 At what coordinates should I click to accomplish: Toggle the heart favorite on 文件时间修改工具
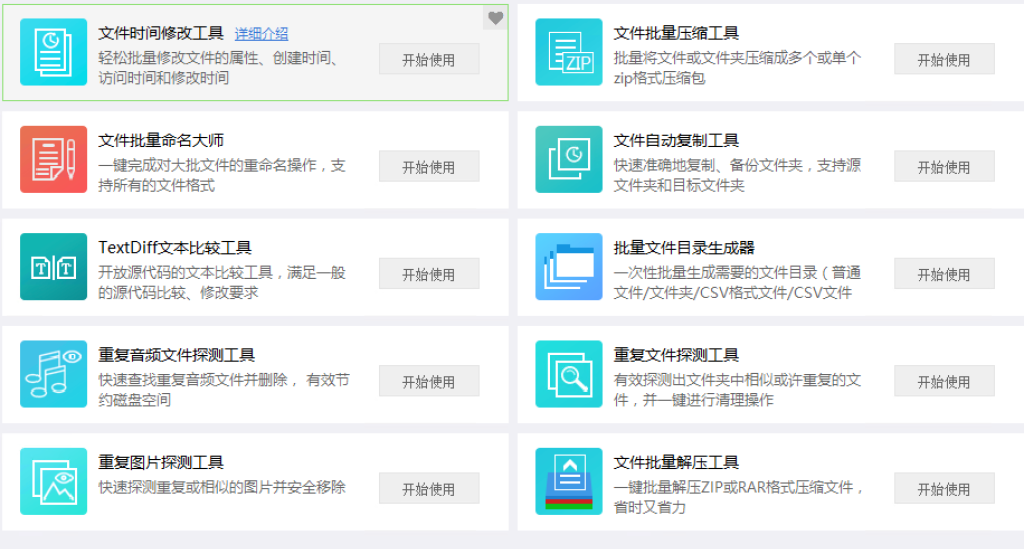pyautogui.click(x=496, y=18)
